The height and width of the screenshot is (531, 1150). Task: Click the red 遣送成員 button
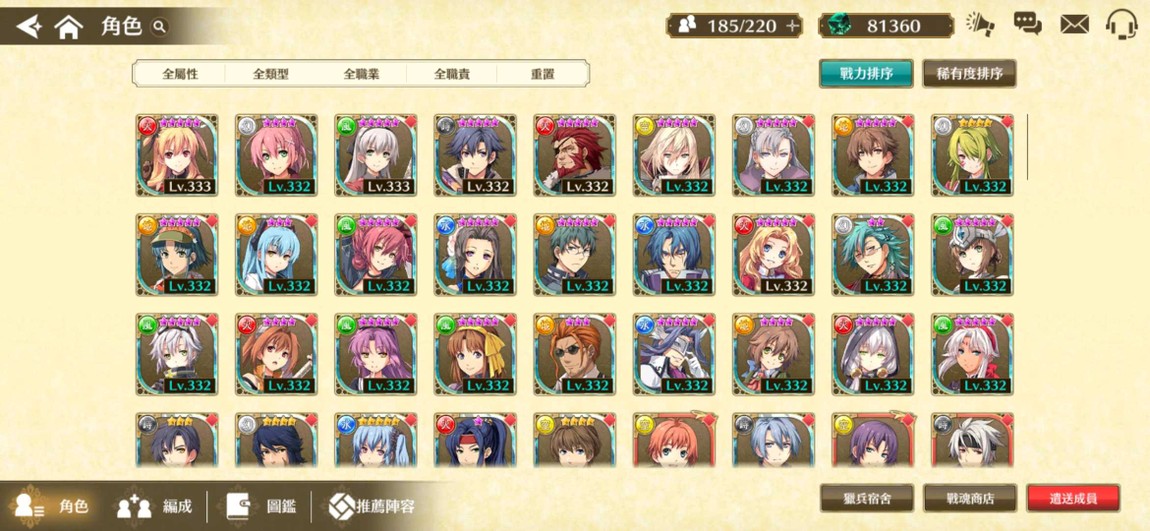[1073, 499]
